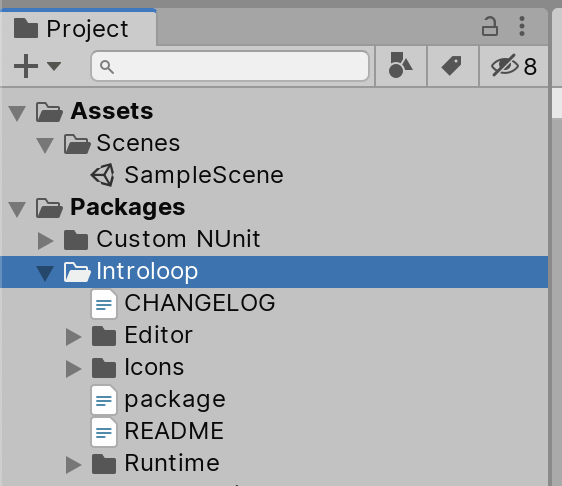Image resolution: width=562 pixels, height=486 pixels.
Task: Expand the Editor folder arrow
Action: coord(73,337)
